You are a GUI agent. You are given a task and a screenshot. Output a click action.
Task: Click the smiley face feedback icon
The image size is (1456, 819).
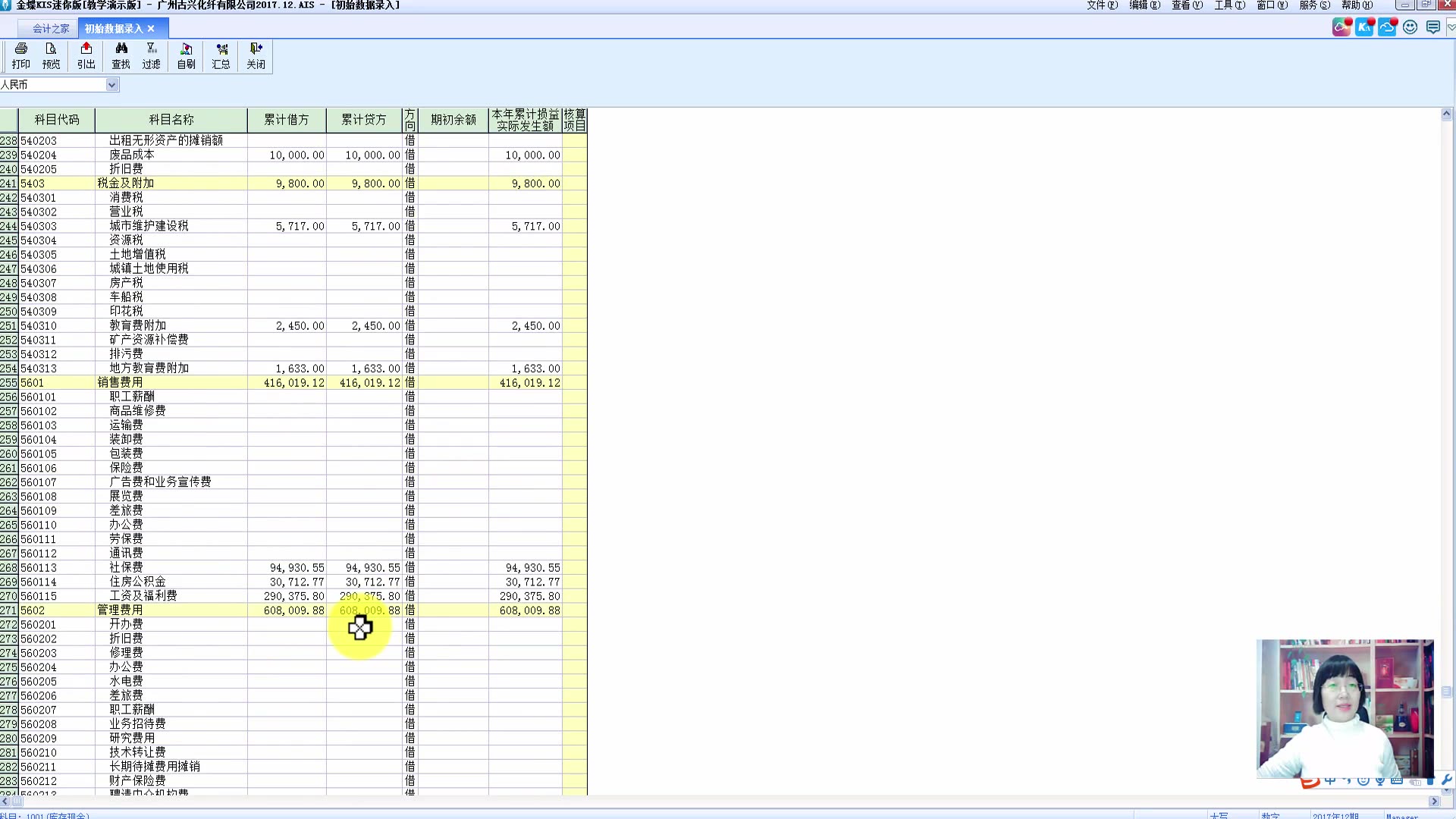point(1410,27)
